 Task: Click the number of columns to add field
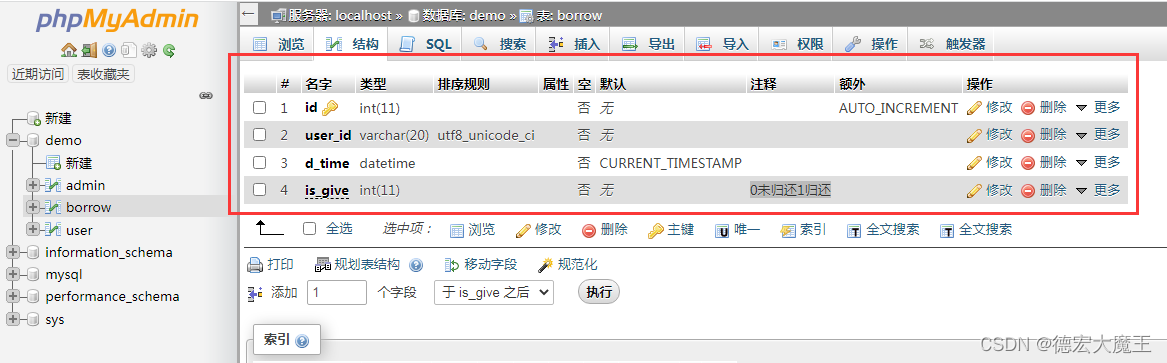(x=337, y=292)
